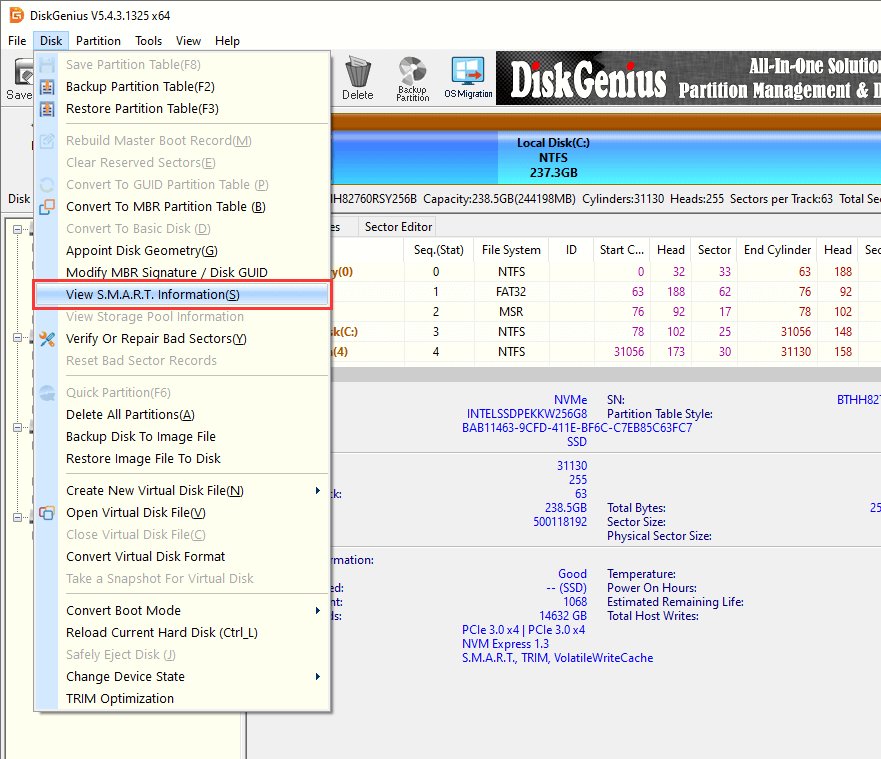Click the File System column header
Screen dimensions: 881x759
(511, 250)
